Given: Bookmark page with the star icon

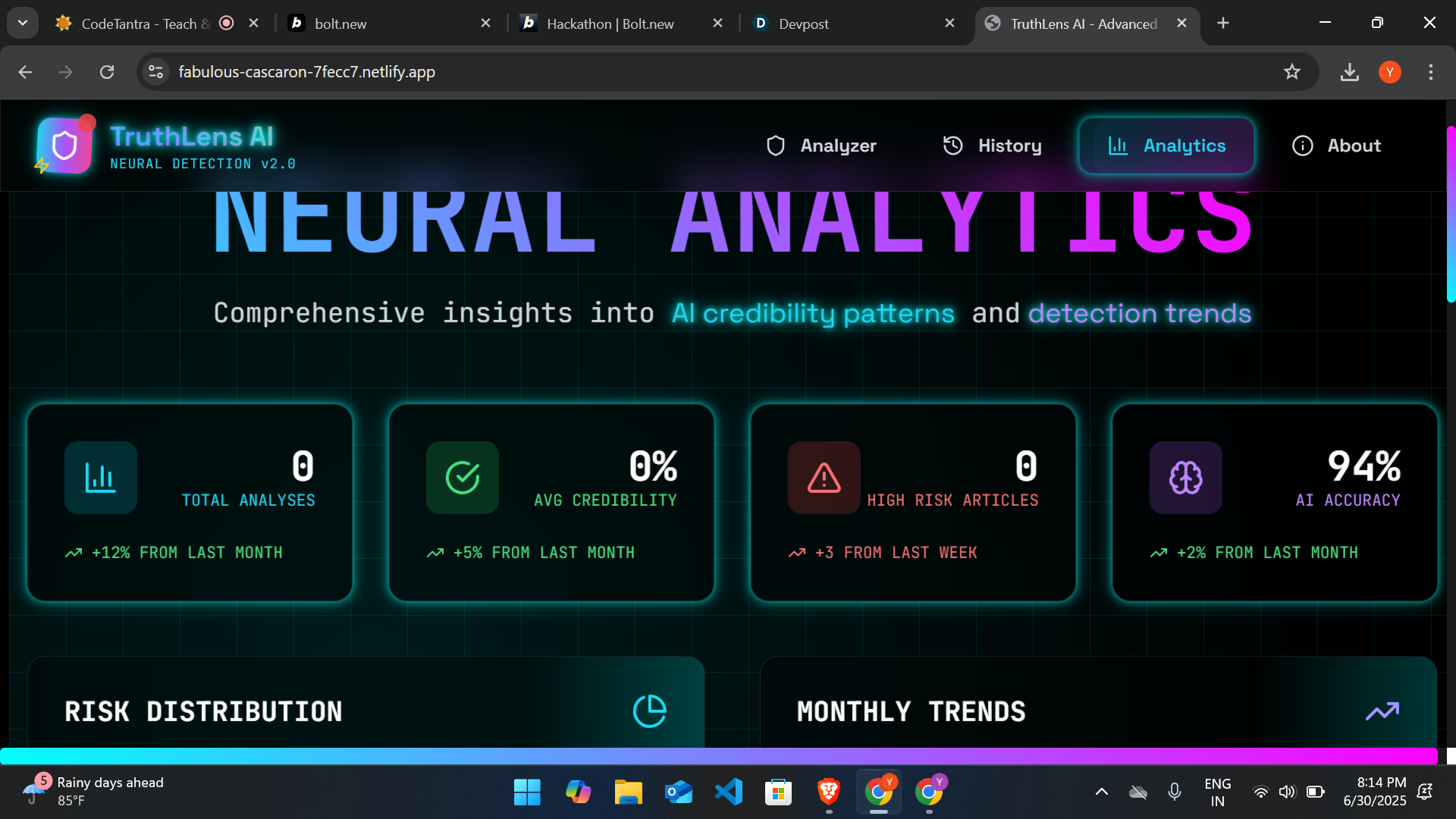Looking at the screenshot, I should [1291, 72].
